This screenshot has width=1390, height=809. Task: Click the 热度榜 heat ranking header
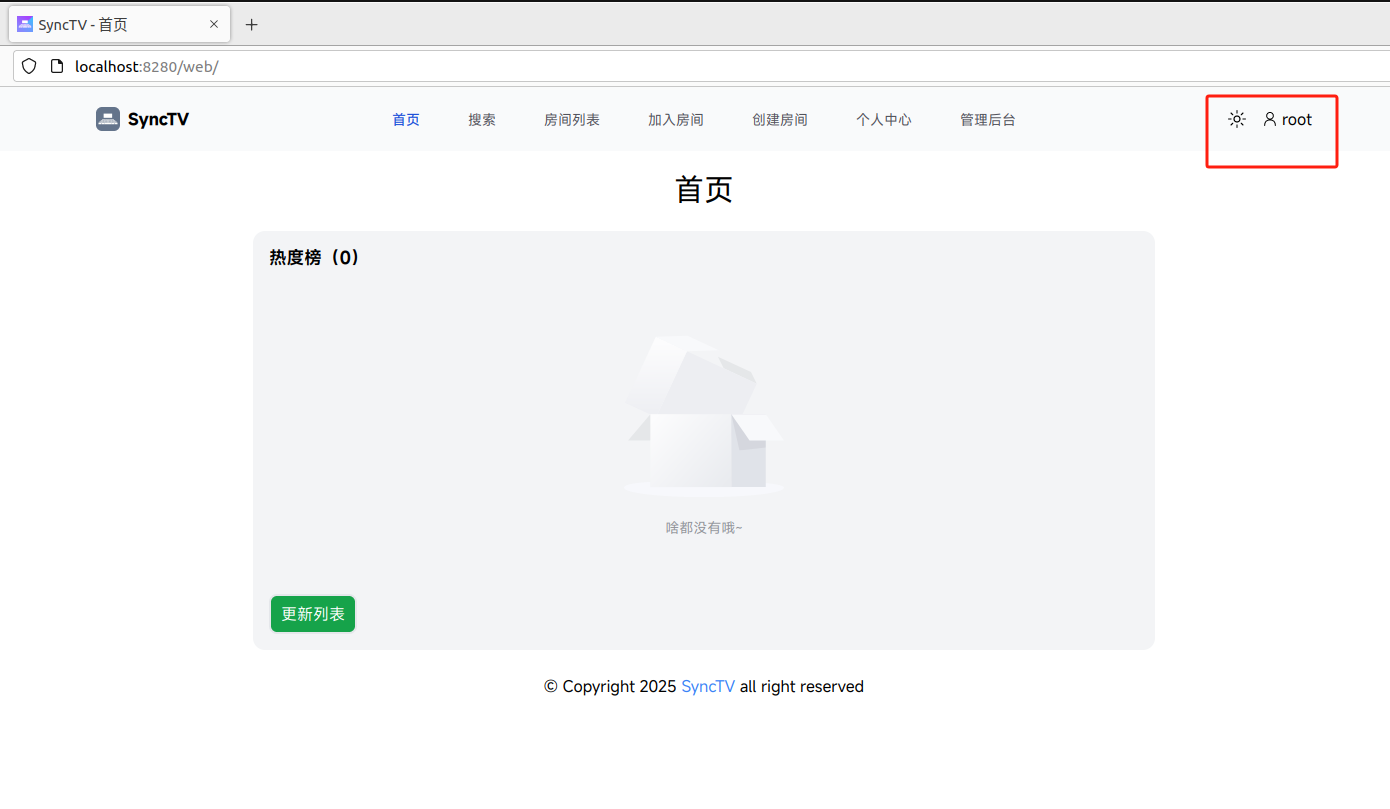click(314, 257)
